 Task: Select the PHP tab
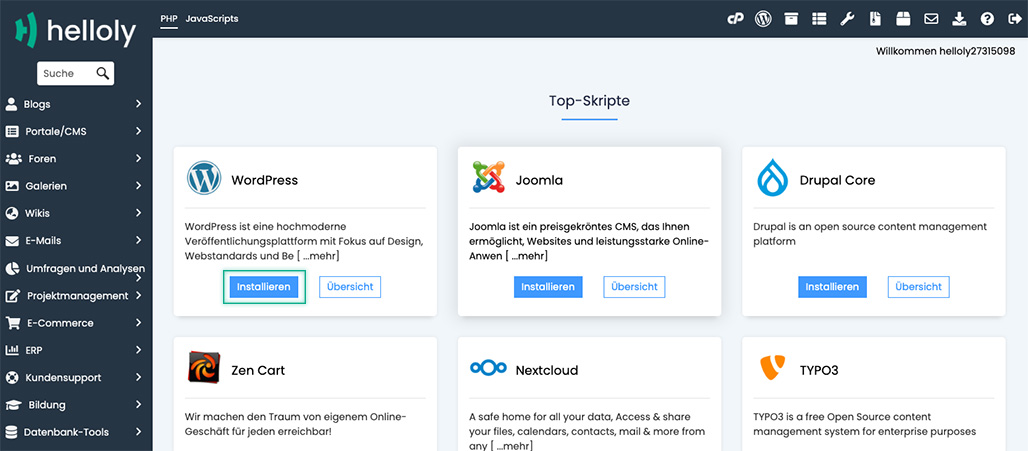click(168, 19)
